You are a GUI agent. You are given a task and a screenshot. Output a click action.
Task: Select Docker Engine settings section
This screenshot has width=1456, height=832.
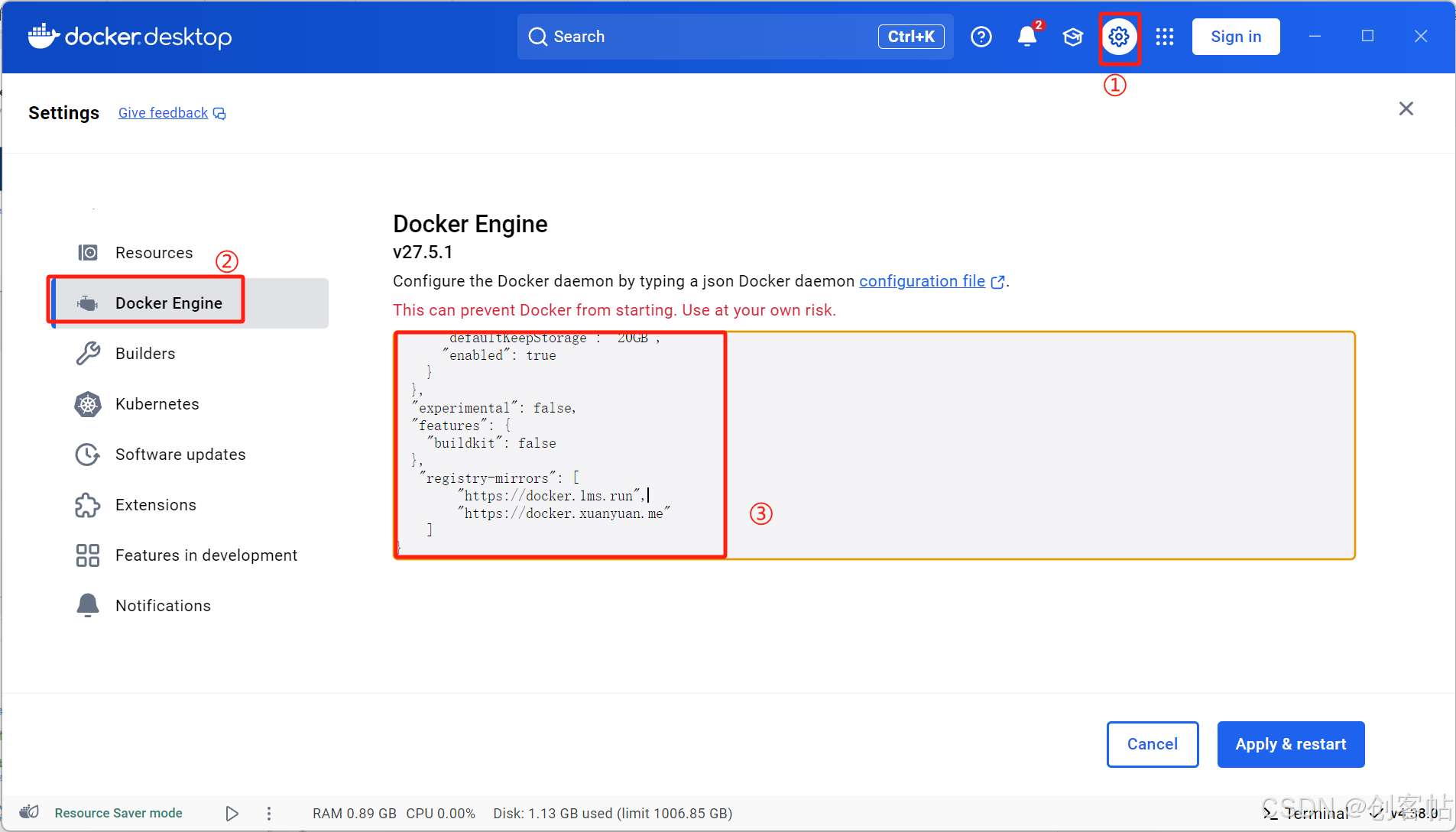coord(190,303)
